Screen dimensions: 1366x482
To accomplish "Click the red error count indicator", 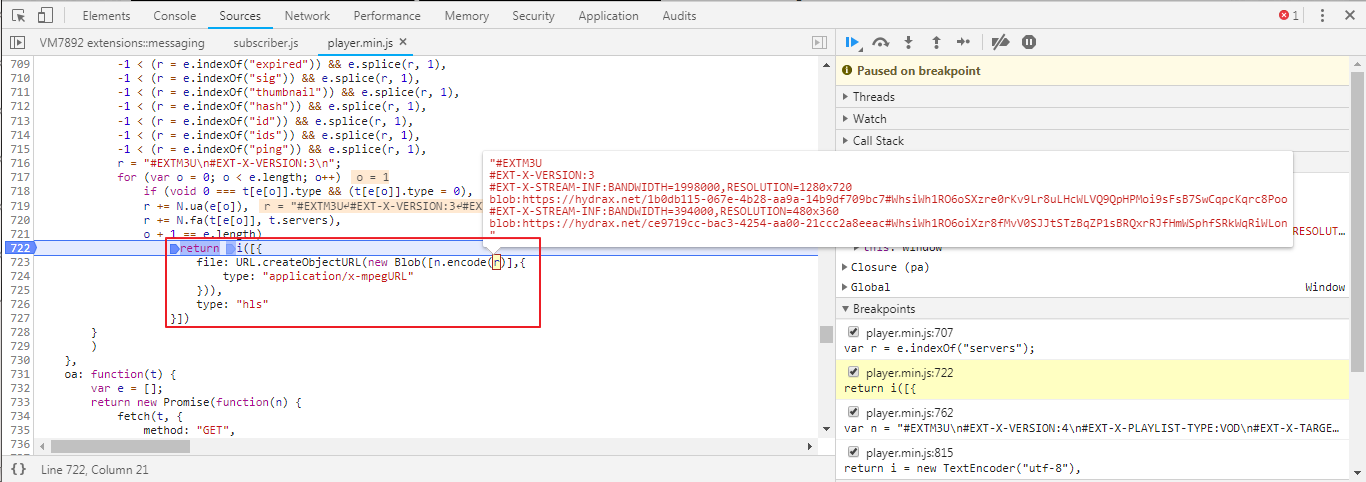I will point(1288,16).
